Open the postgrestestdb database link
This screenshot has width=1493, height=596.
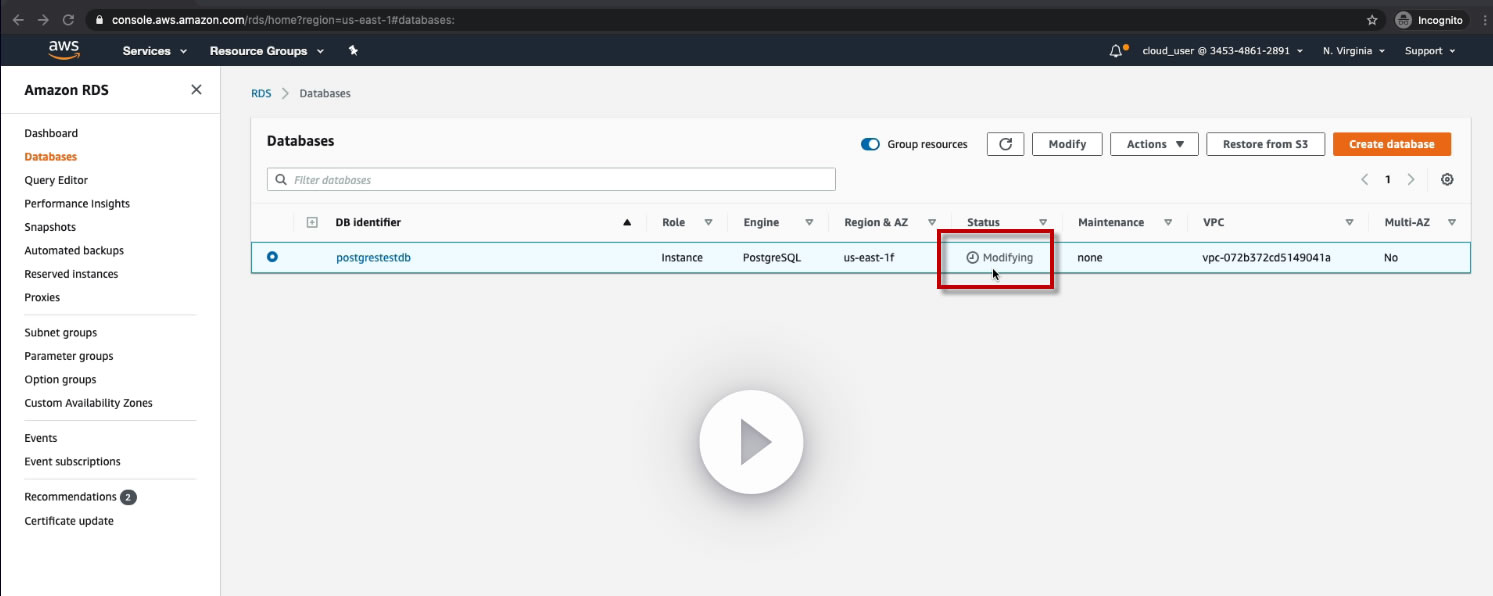point(373,257)
